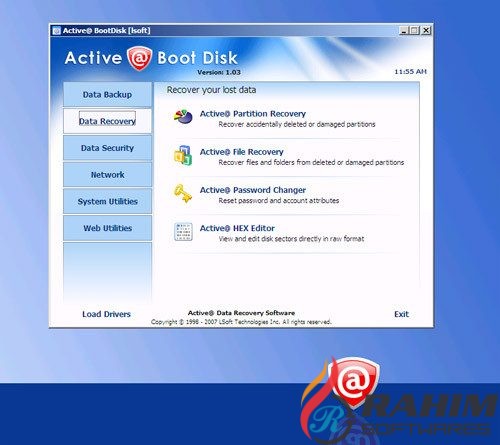Show the System Utilities section
This screenshot has height=445, width=500.
tap(107, 201)
